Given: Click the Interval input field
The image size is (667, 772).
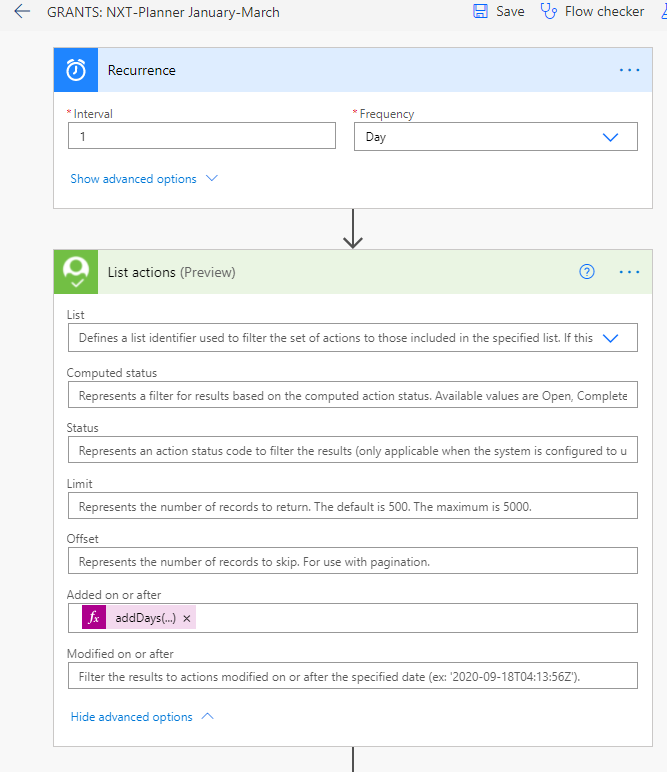Looking at the screenshot, I should pos(202,136).
